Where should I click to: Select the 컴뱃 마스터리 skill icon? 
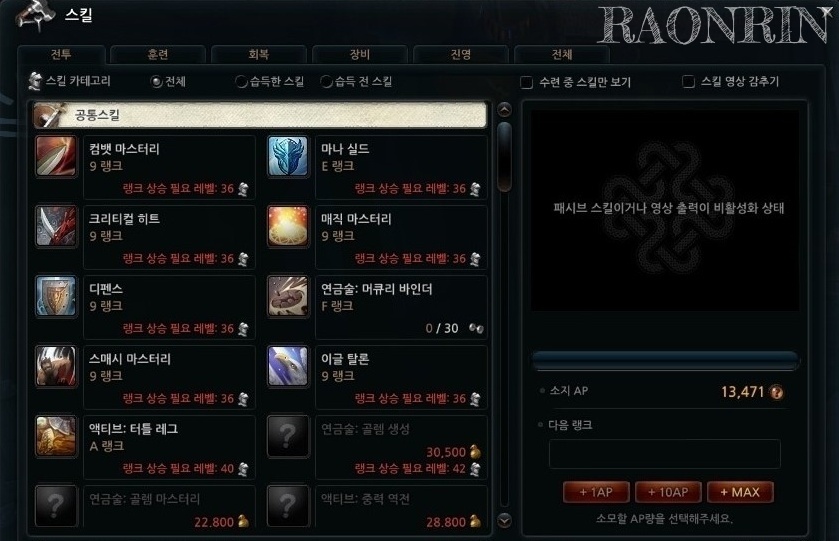(x=56, y=156)
